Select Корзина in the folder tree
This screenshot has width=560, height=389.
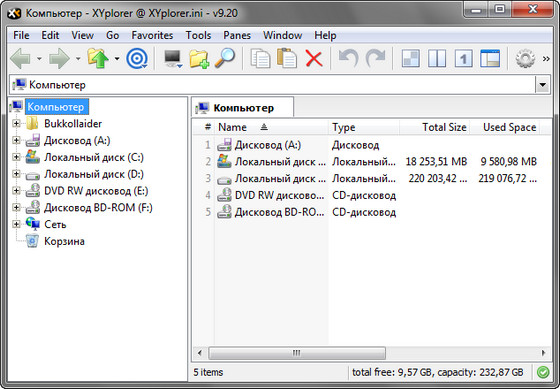pos(64,241)
